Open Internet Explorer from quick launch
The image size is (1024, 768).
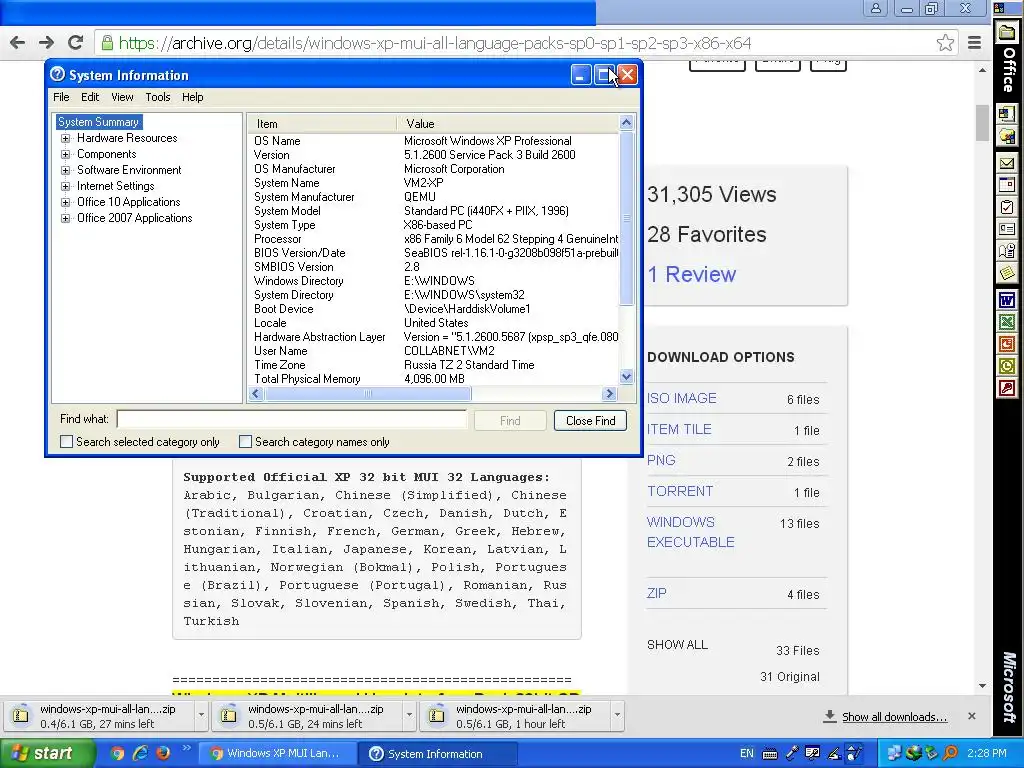(x=140, y=753)
